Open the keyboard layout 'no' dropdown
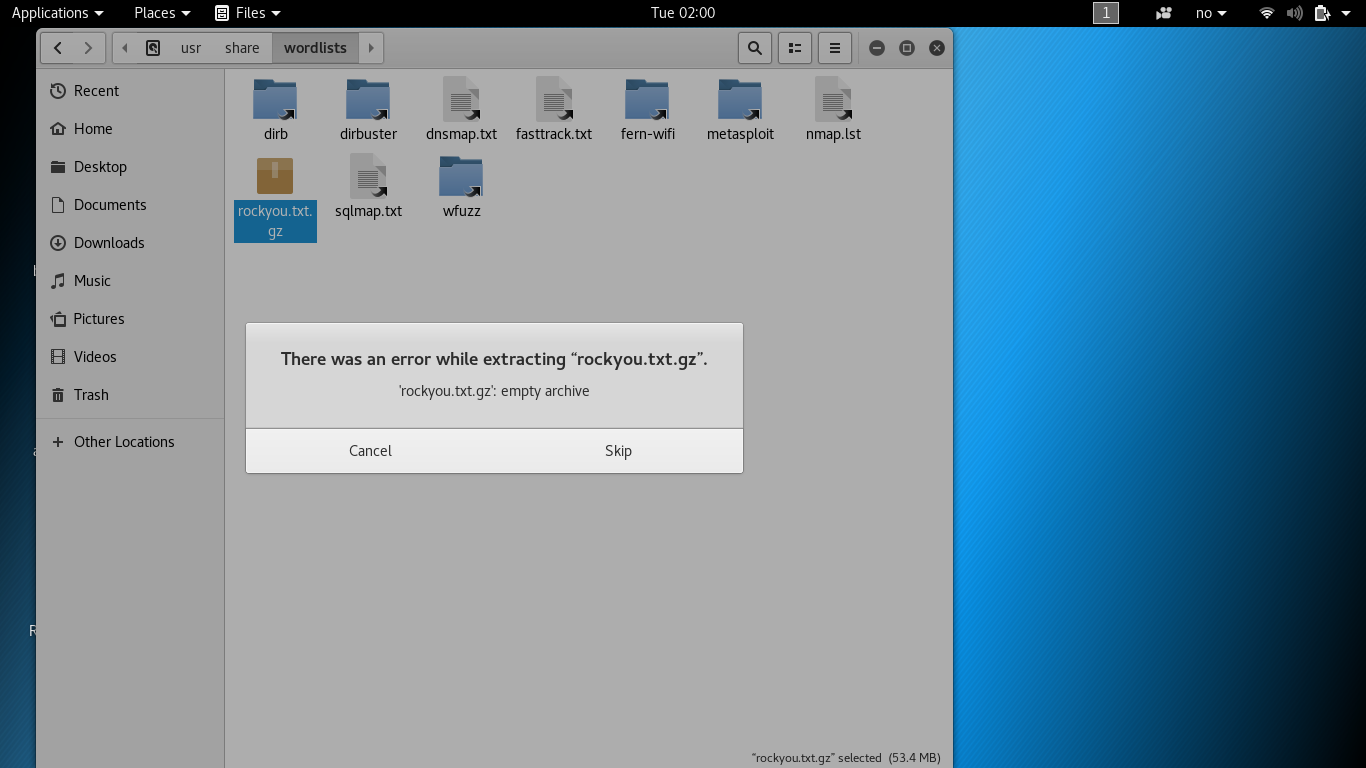 pos(1211,13)
